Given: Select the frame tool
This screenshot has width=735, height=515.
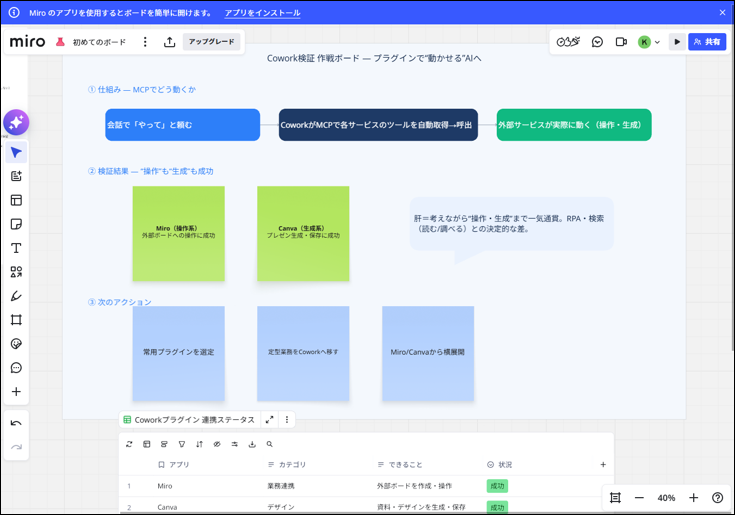Looking at the screenshot, I should tap(16, 320).
